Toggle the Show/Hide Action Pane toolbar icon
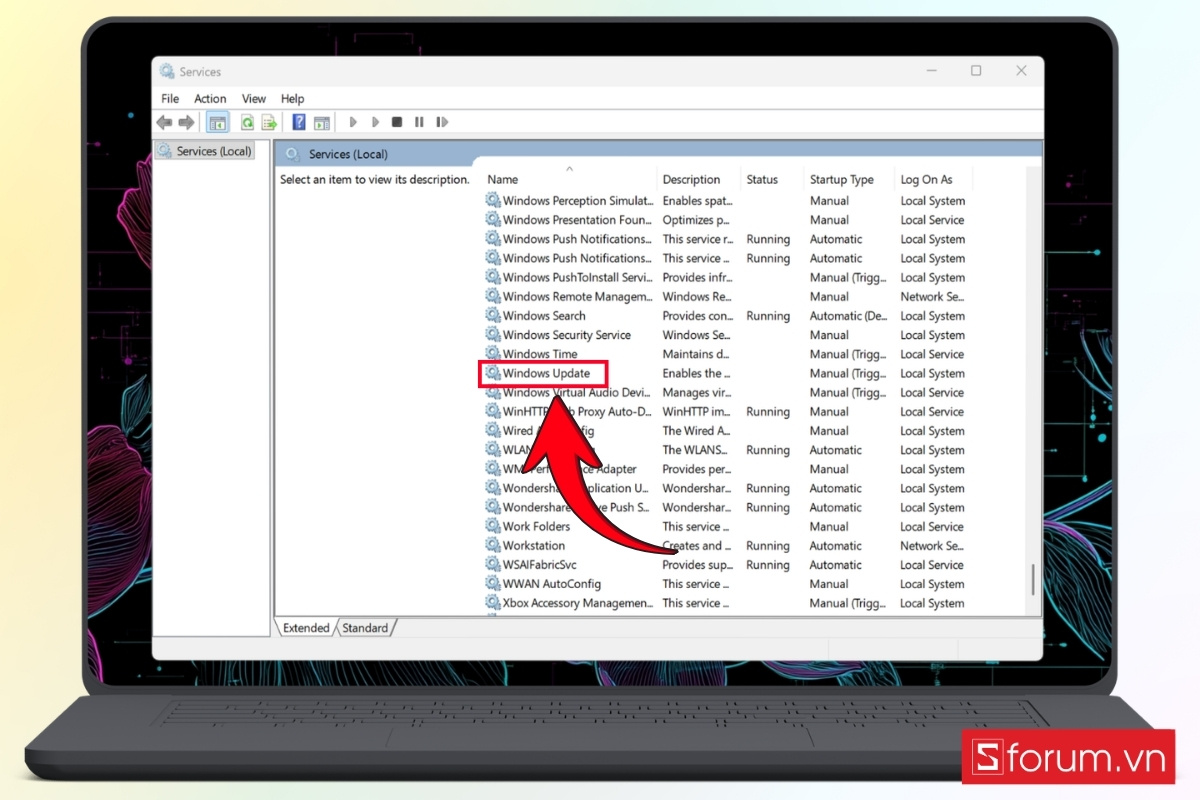 (x=321, y=122)
